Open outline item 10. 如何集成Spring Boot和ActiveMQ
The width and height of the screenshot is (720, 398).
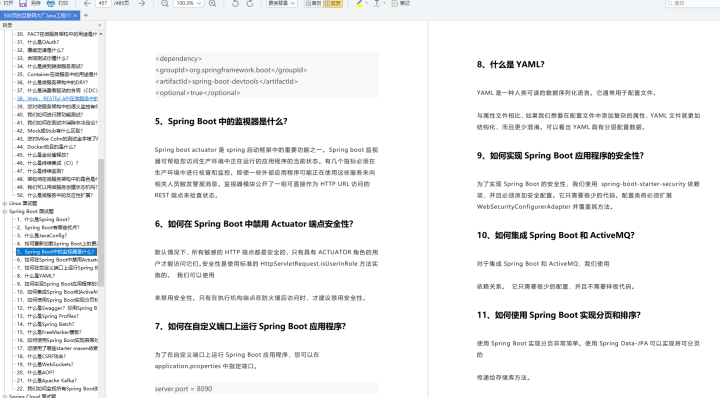[x=57, y=292]
